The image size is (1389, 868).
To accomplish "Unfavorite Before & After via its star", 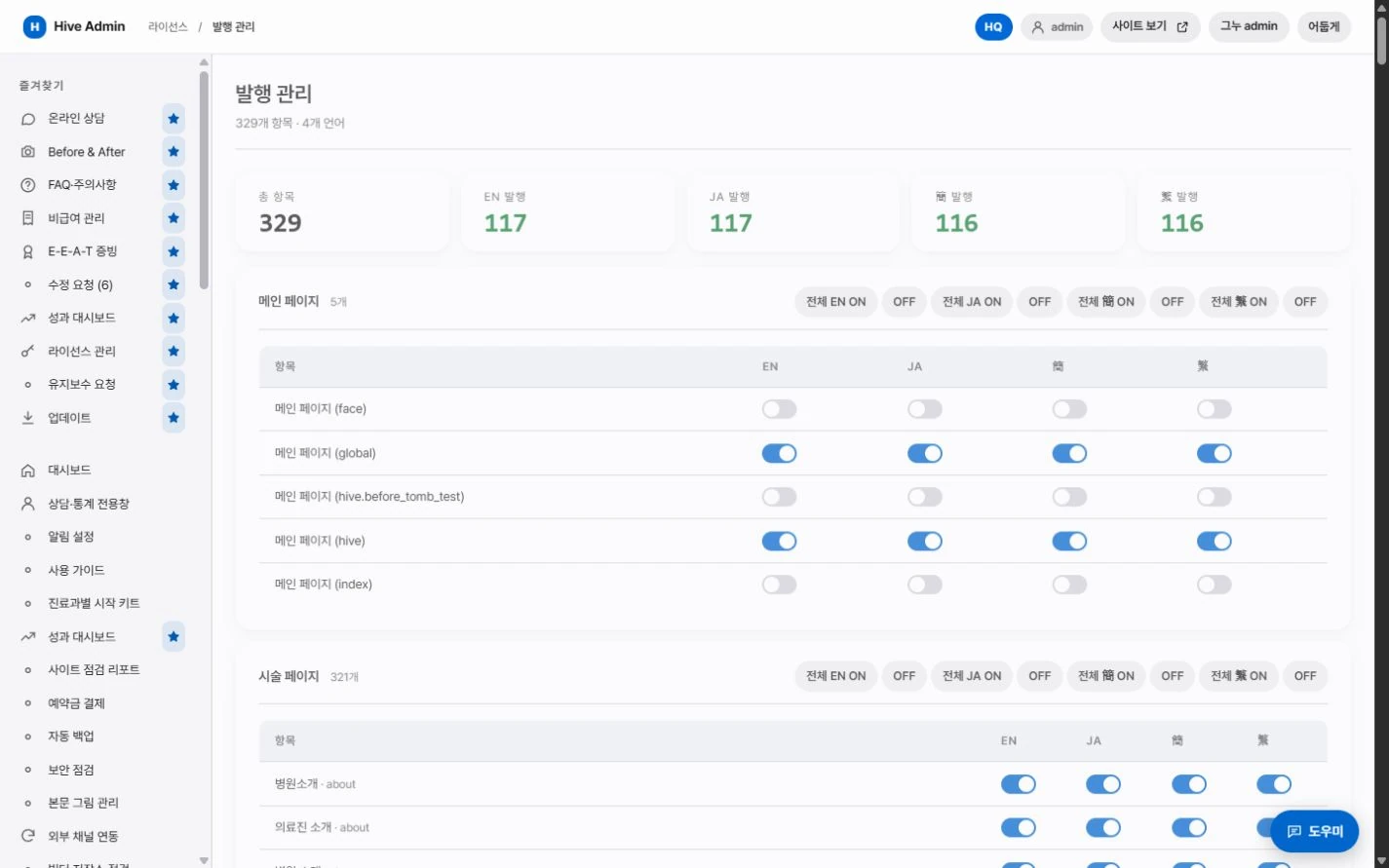I will tap(174, 152).
